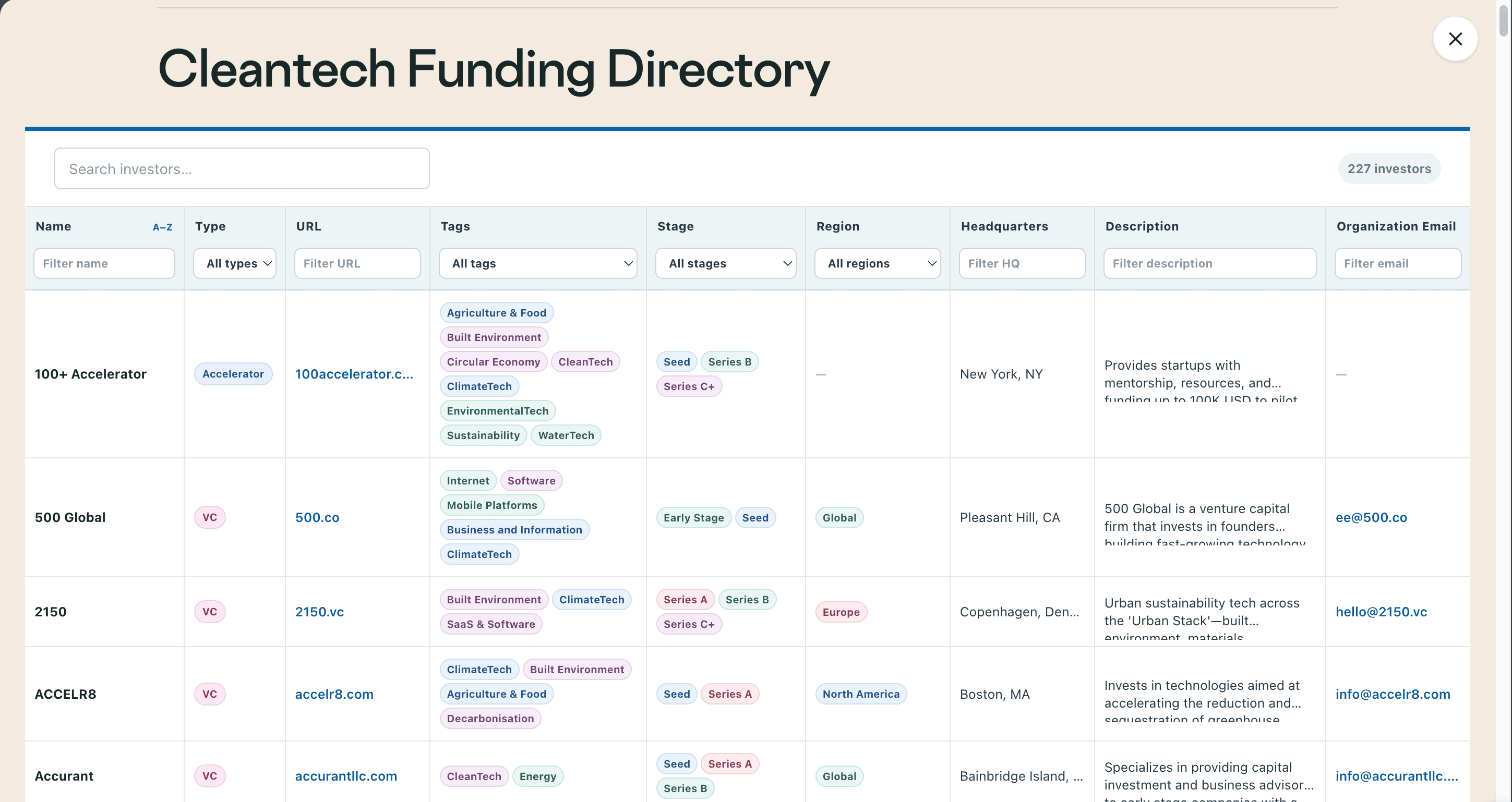
Task: Click the SaaS & Software tag
Action: pyautogui.click(x=490, y=624)
